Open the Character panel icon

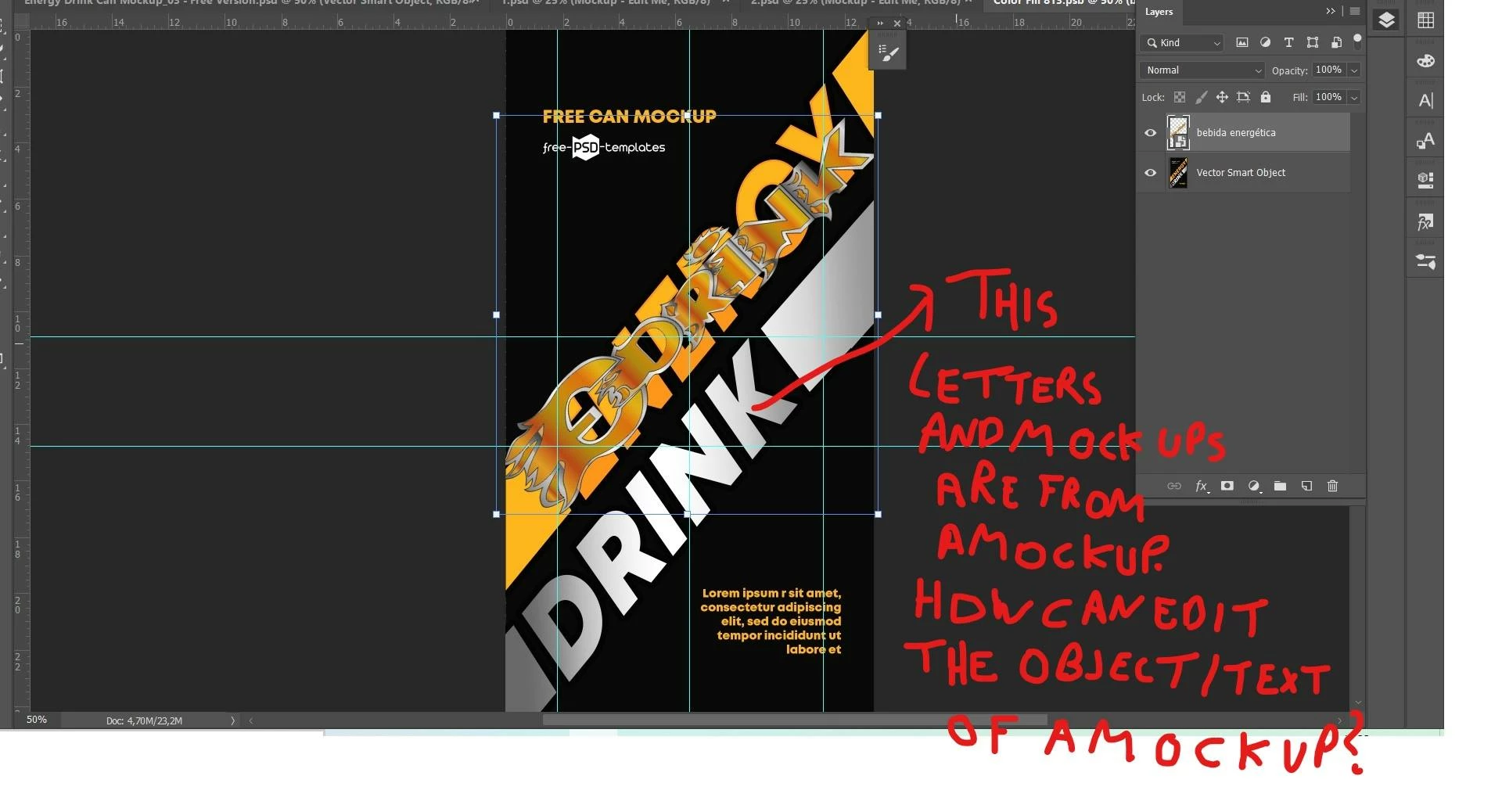(x=1425, y=101)
